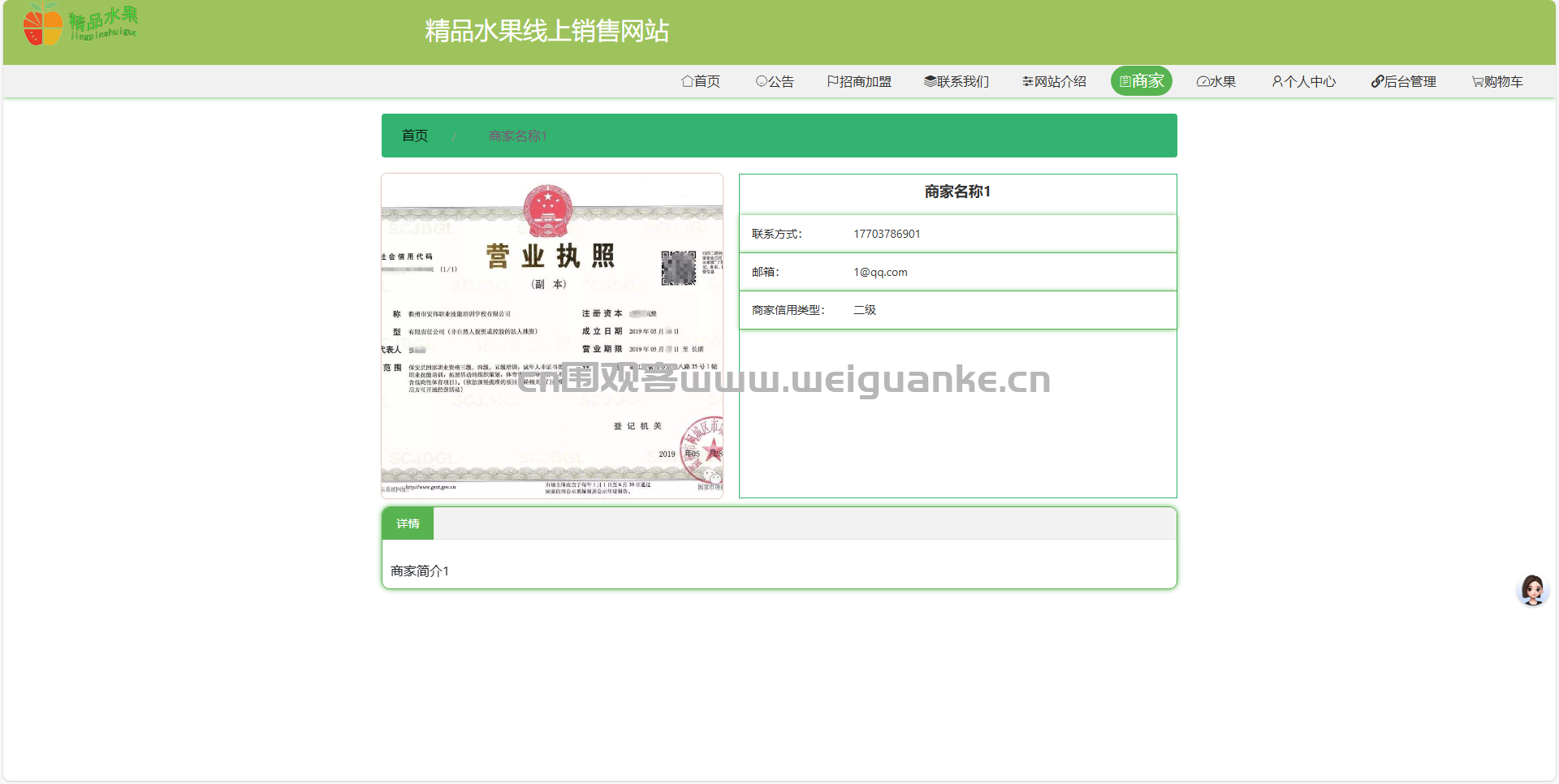Screen dimensions: 1559x784
Task: Open the customer service avatar chat
Action: pyautogui.click(x=1532, y=590)
